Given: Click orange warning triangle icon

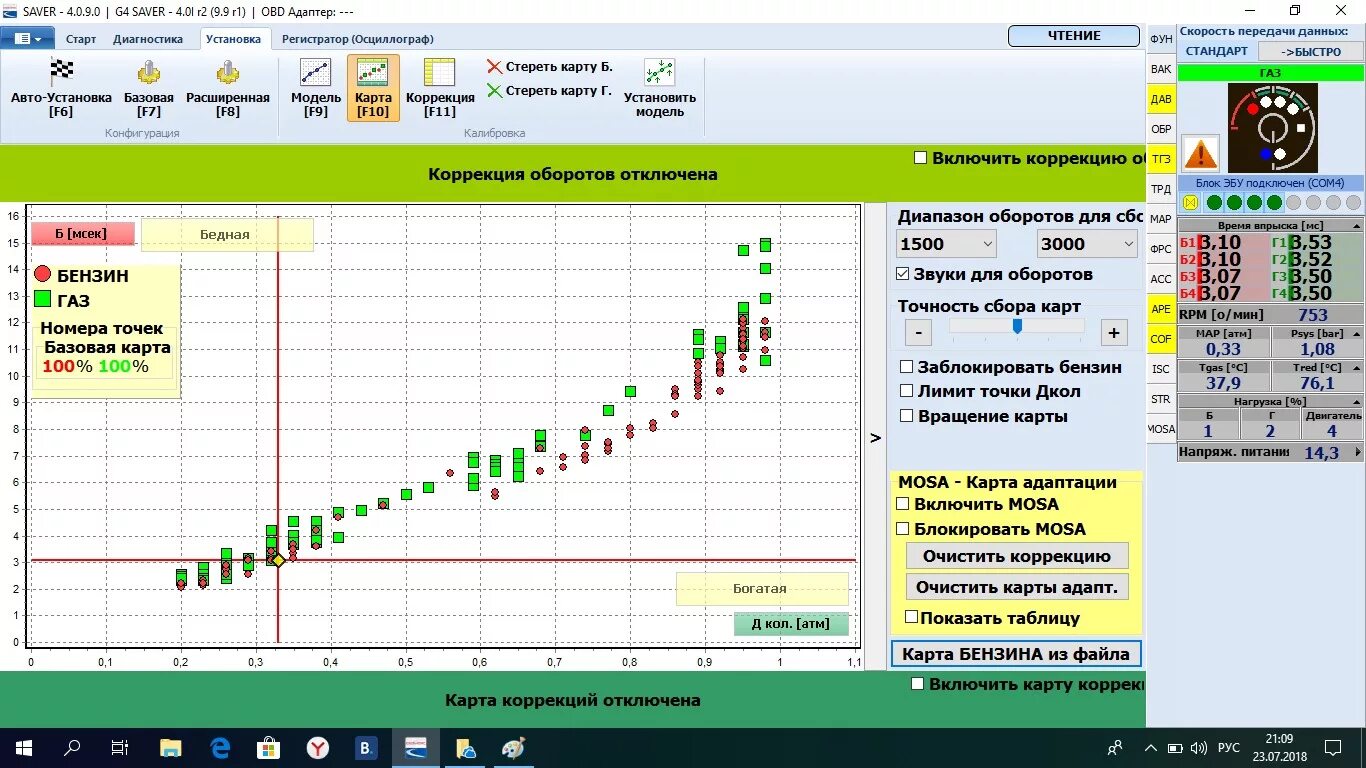Looking at the screenshot, I should coord(1201,153).
